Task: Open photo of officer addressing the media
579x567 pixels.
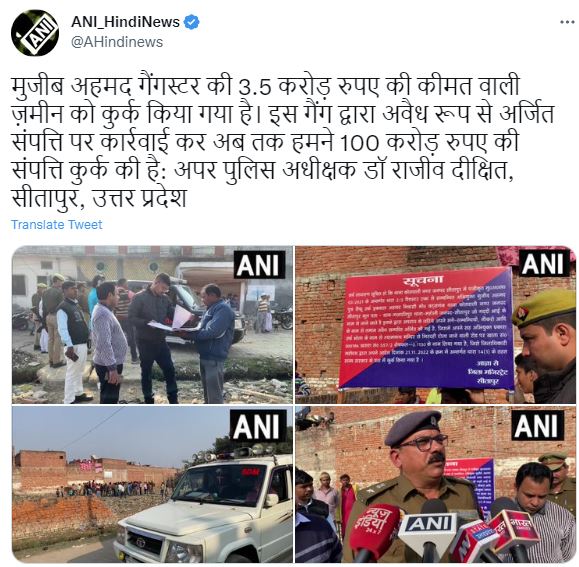Action: click(436, 484)
